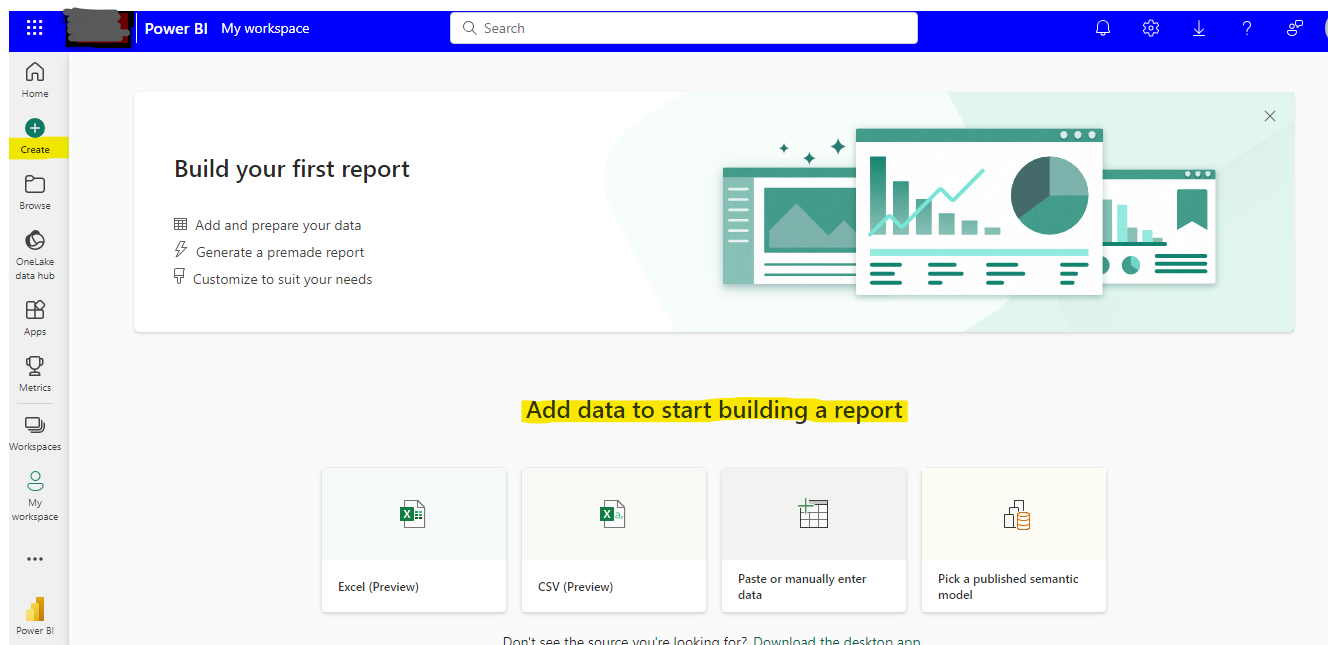Choose Pick a published semantic model card
The height and width of the screenshot is (645, 1328).
coord(1014,540)
